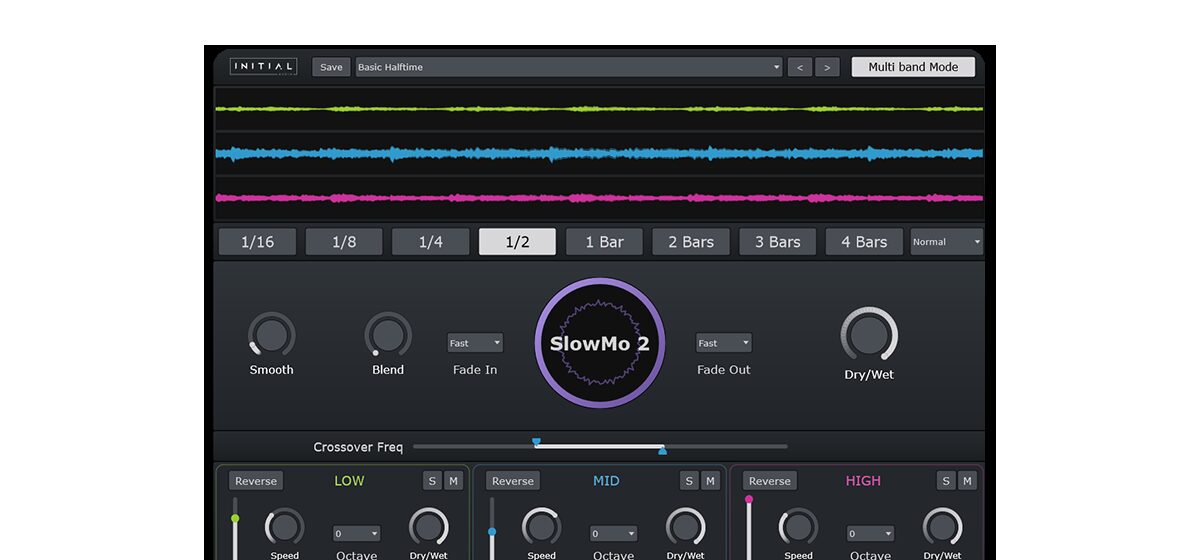Click the HIGH band Speed knob

tap(798, 527)
